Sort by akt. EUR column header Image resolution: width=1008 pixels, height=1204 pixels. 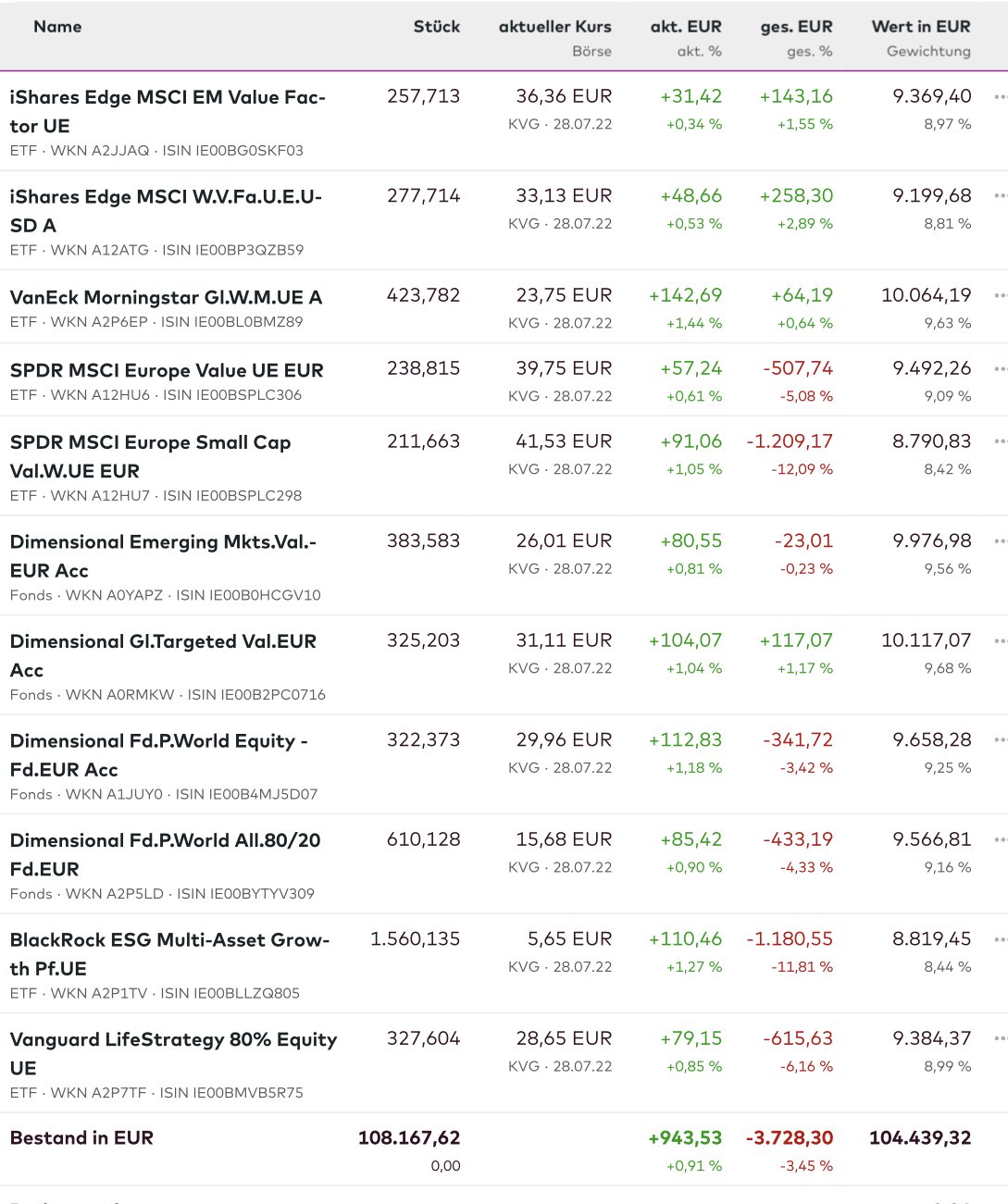[685, 27]
